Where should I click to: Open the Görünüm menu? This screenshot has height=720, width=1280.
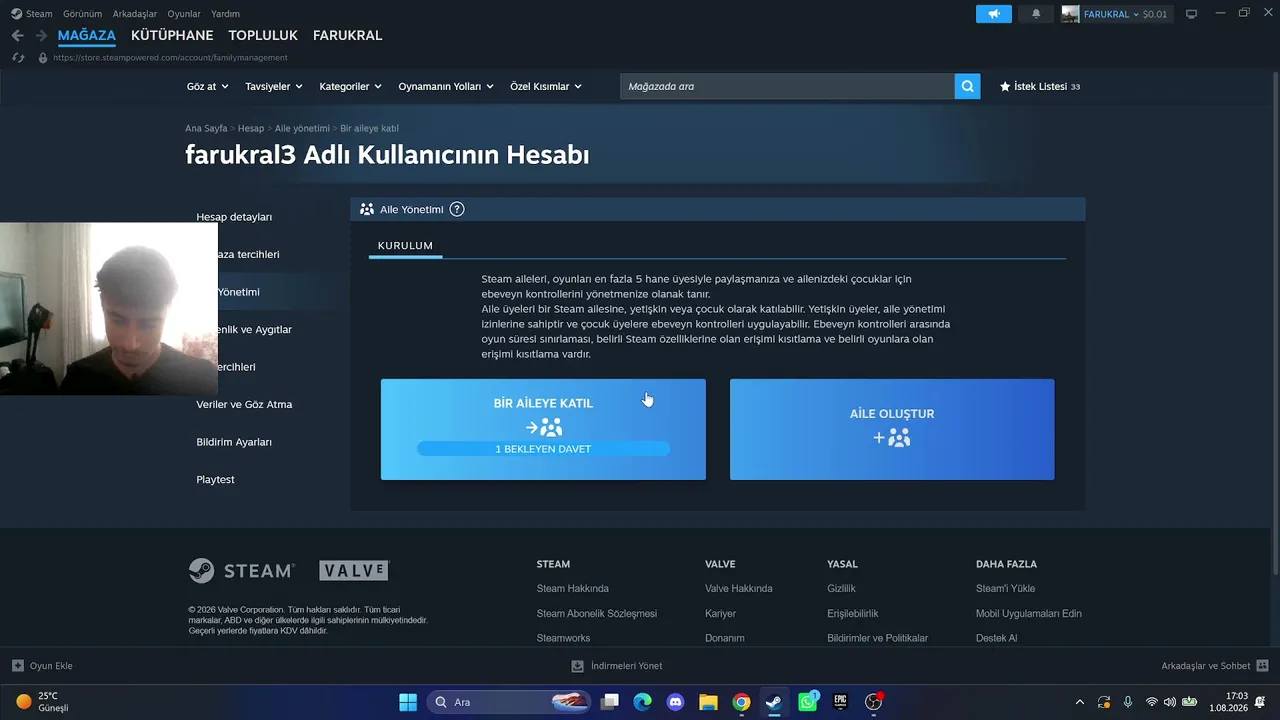pos(82,14)
